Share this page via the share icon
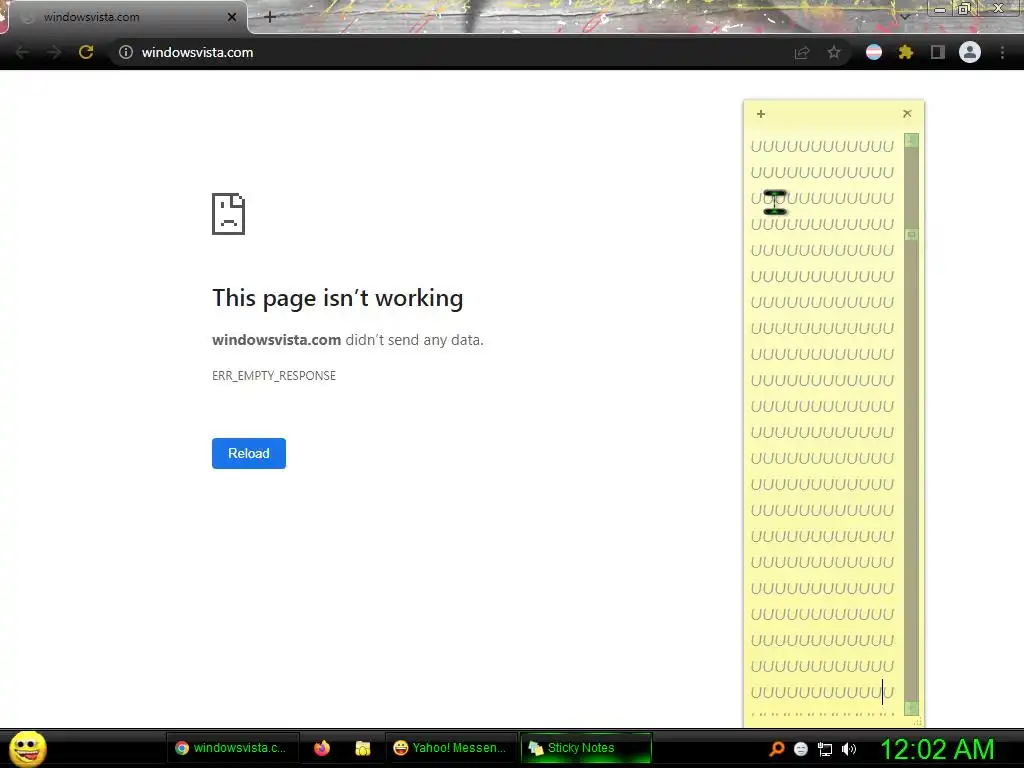 pos(802,53)
